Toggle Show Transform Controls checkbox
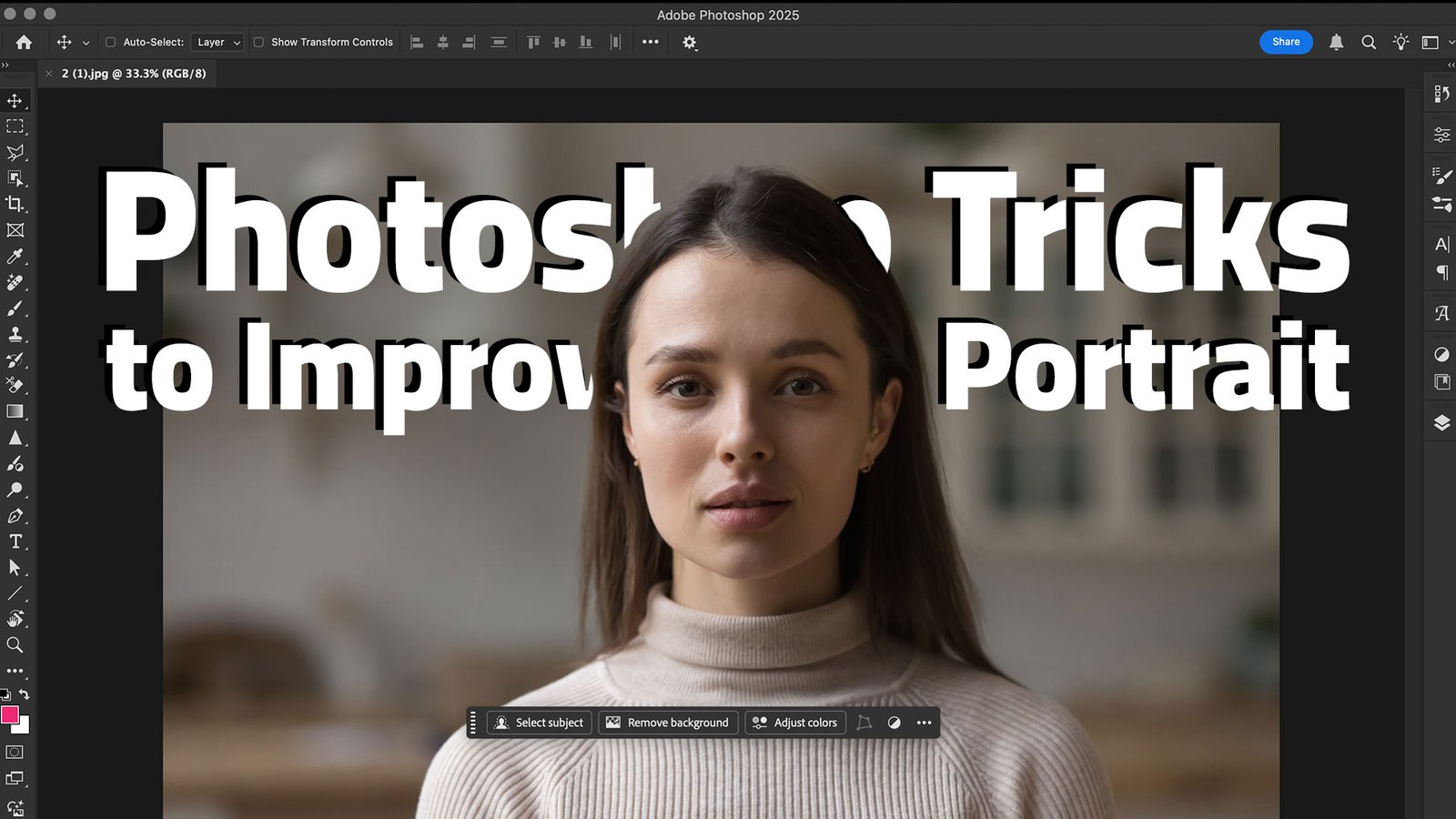The height and width of the screenshot is (819, 1456). click(x=258, y=42)
